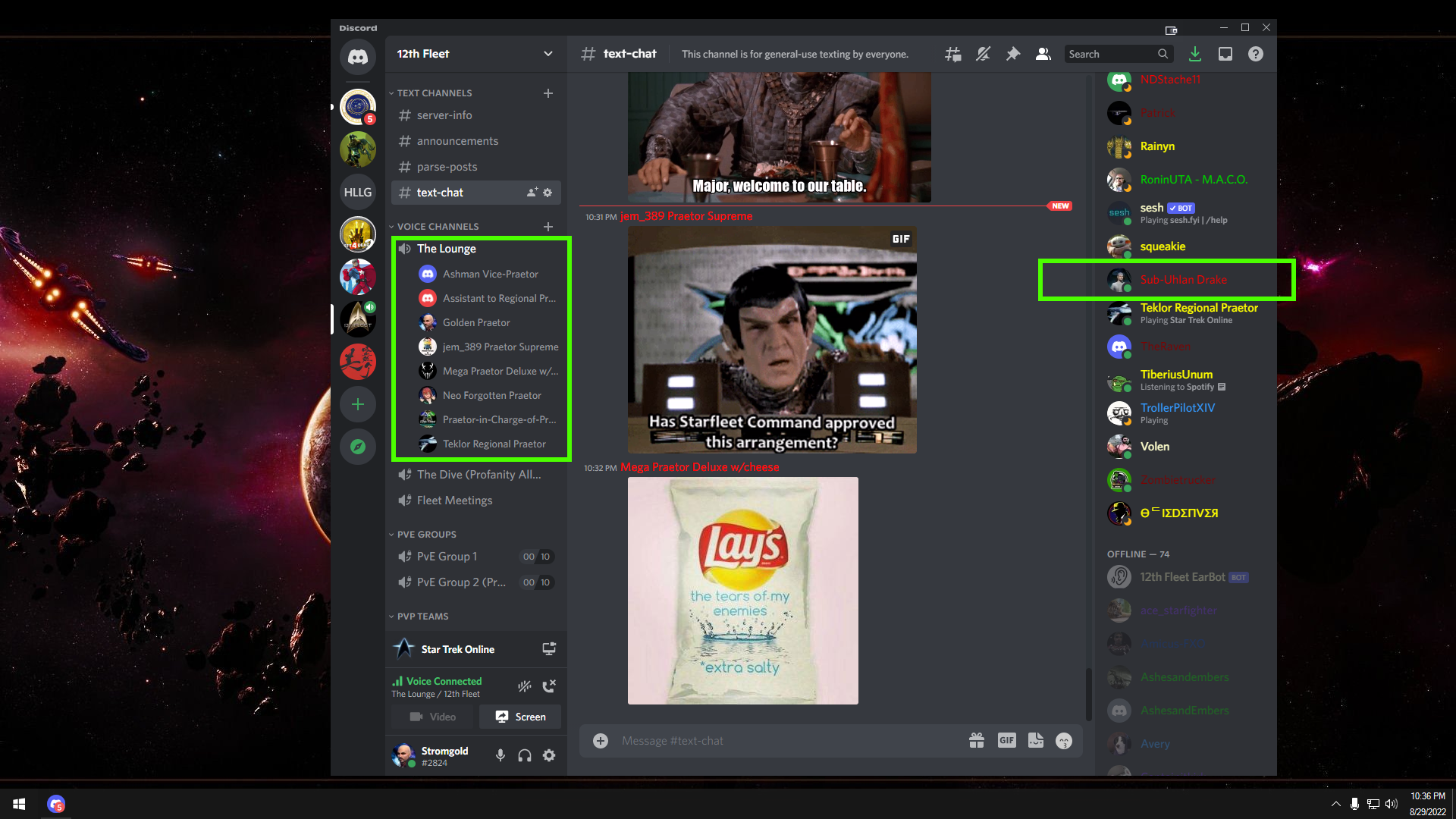Screen dimensions: 1456x819
Task: Open User Settings gear
Action: pyautogui.click(x=549, y=755)
